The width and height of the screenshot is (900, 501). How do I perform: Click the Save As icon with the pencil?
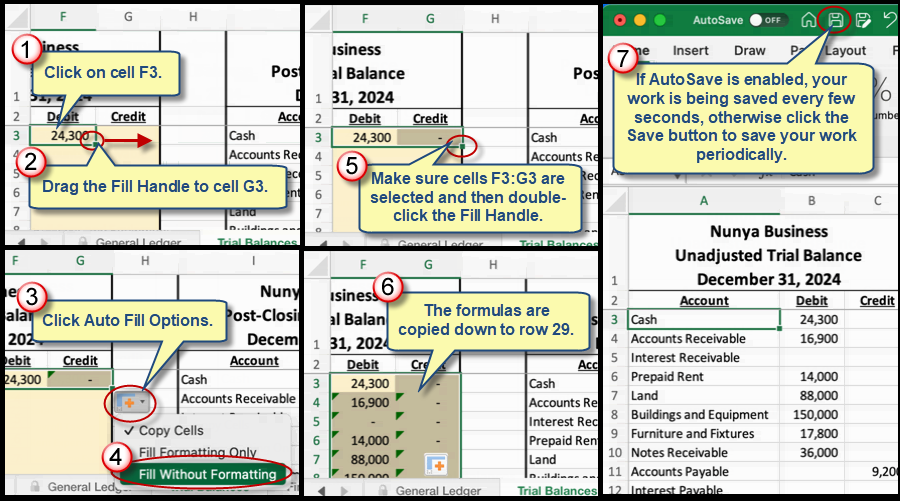[863, 20]
